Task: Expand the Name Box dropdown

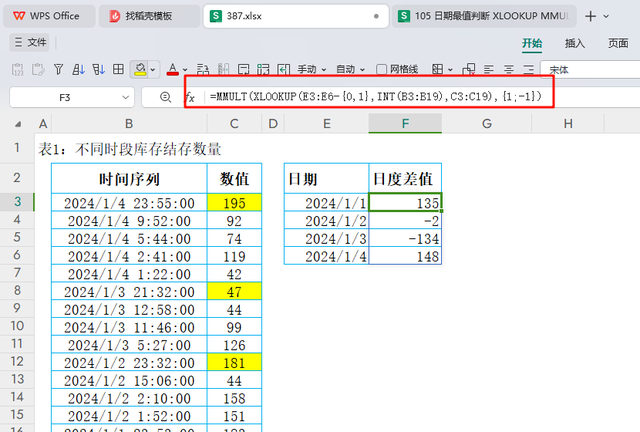Action: coord(126,97)
